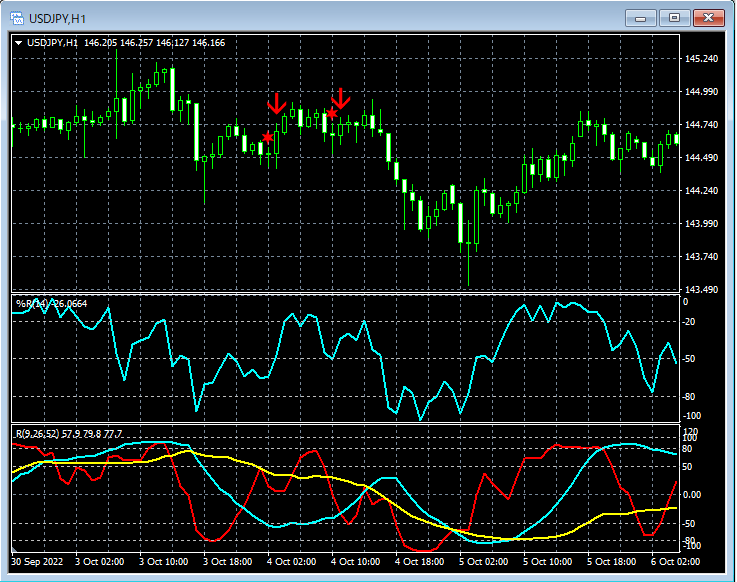Minimize the USDJPY,H1 chart window
The height and width of the screenshot is (582, 737).
click(x=641, y=18)
